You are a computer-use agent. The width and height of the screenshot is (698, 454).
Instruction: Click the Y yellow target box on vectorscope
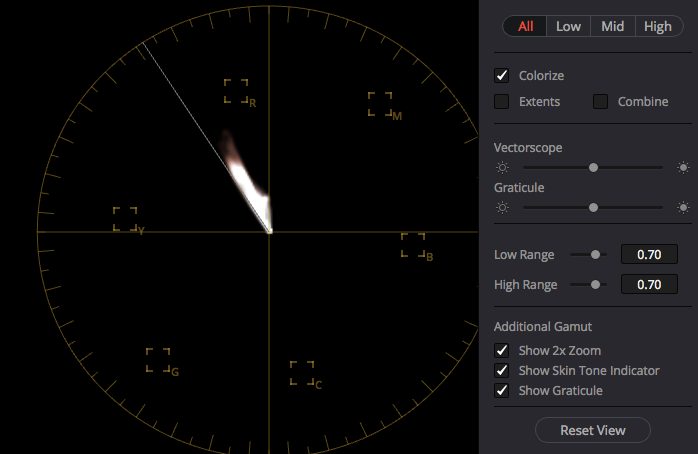point(125,219)
